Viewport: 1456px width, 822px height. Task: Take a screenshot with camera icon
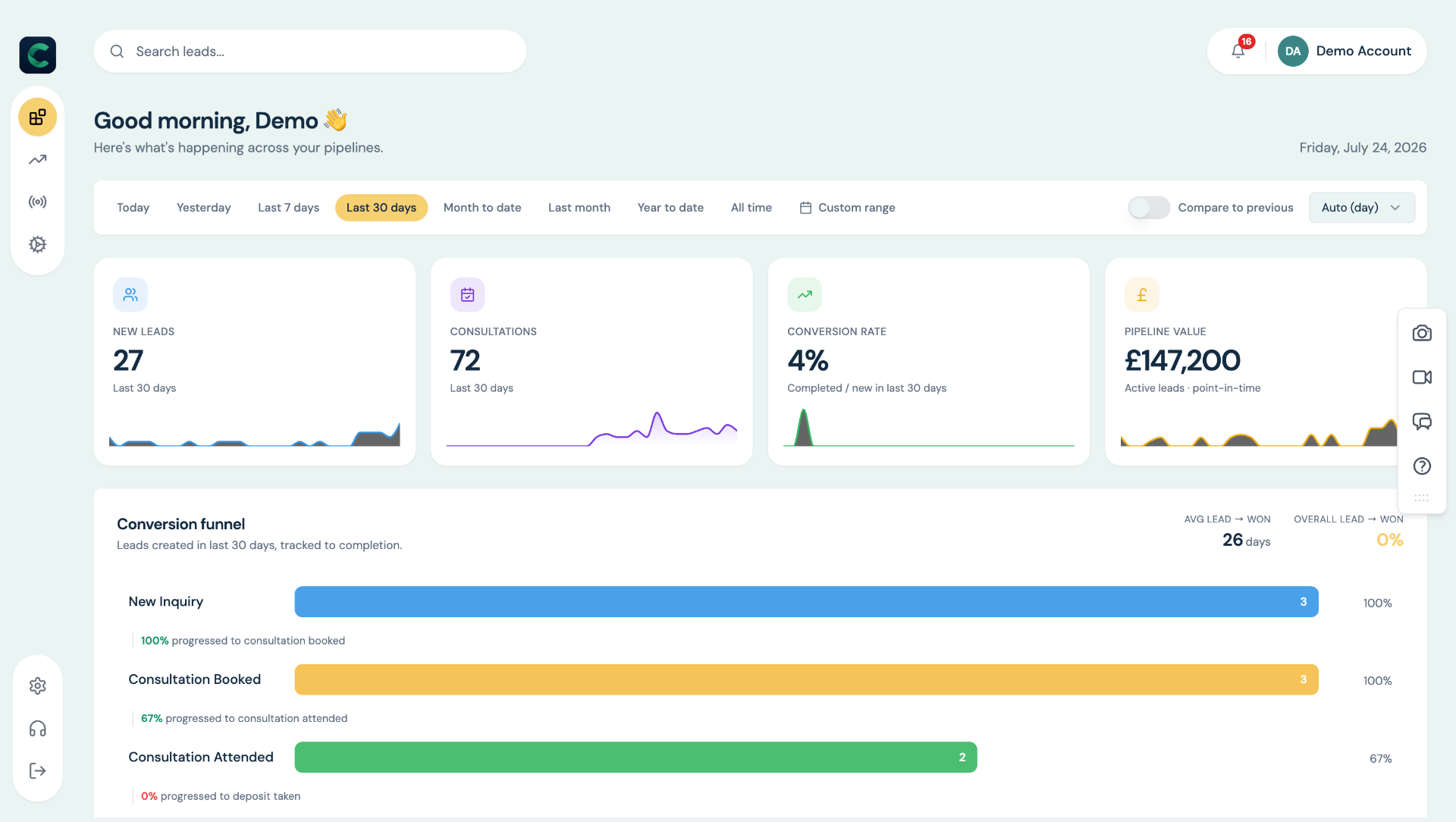1422,333
